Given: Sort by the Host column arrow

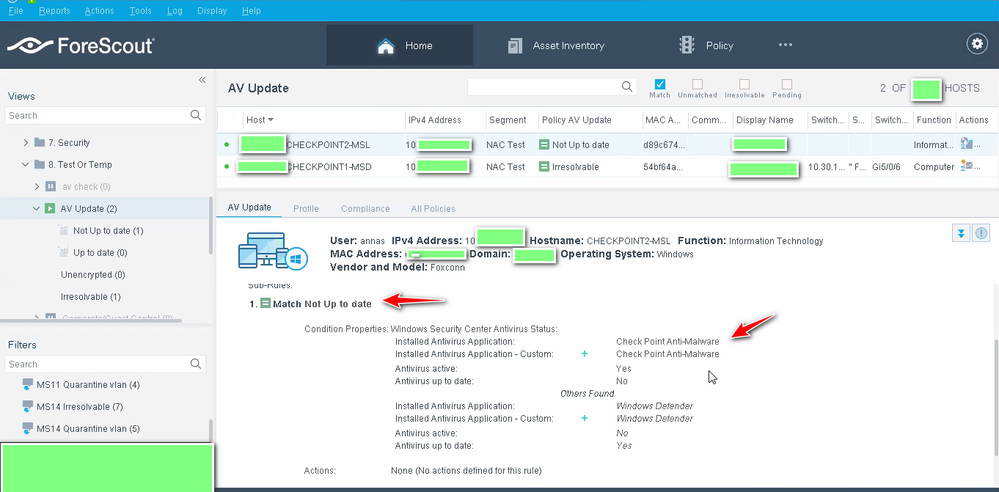Looking at the screenshot, I should pyautogui.click(x=271, y=120).
